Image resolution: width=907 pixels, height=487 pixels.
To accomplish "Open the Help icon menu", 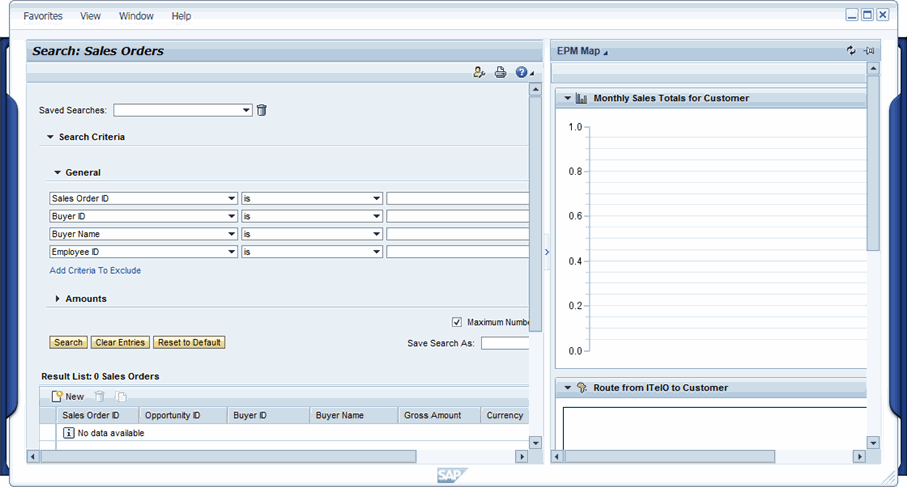I will (x=522, y=73).
